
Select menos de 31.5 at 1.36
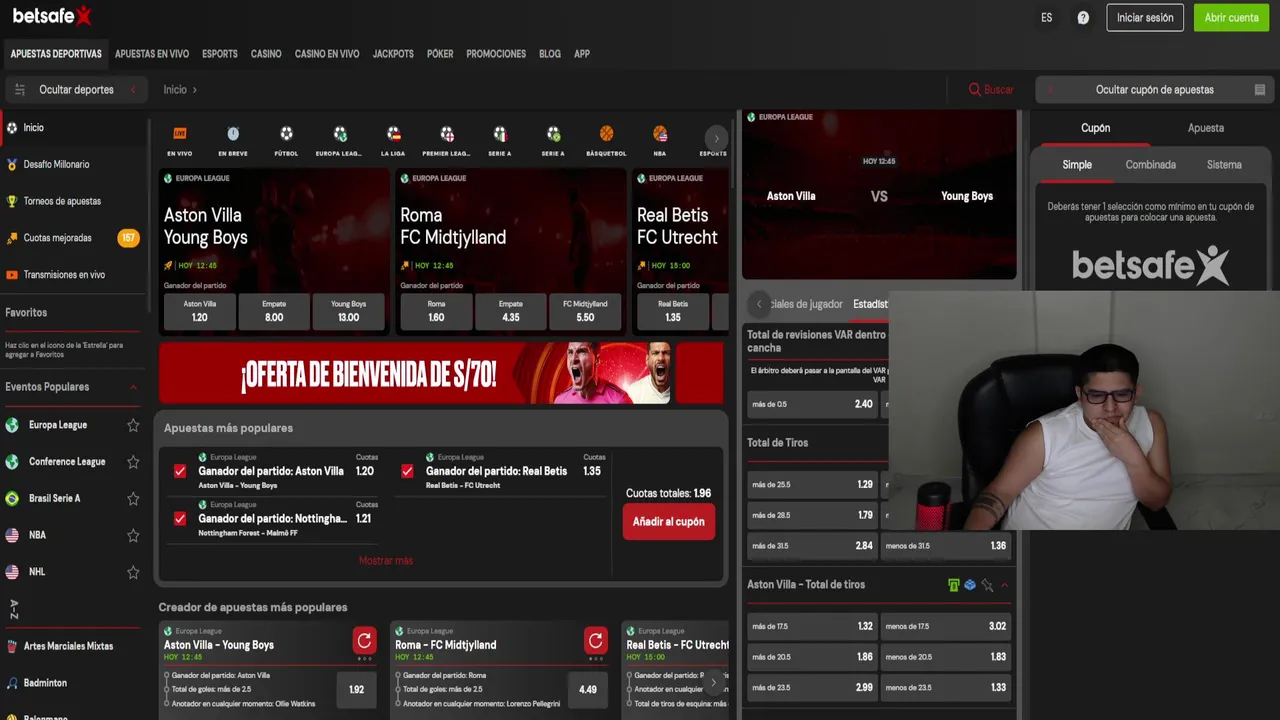pyautogui.click(x=945, y=546)
